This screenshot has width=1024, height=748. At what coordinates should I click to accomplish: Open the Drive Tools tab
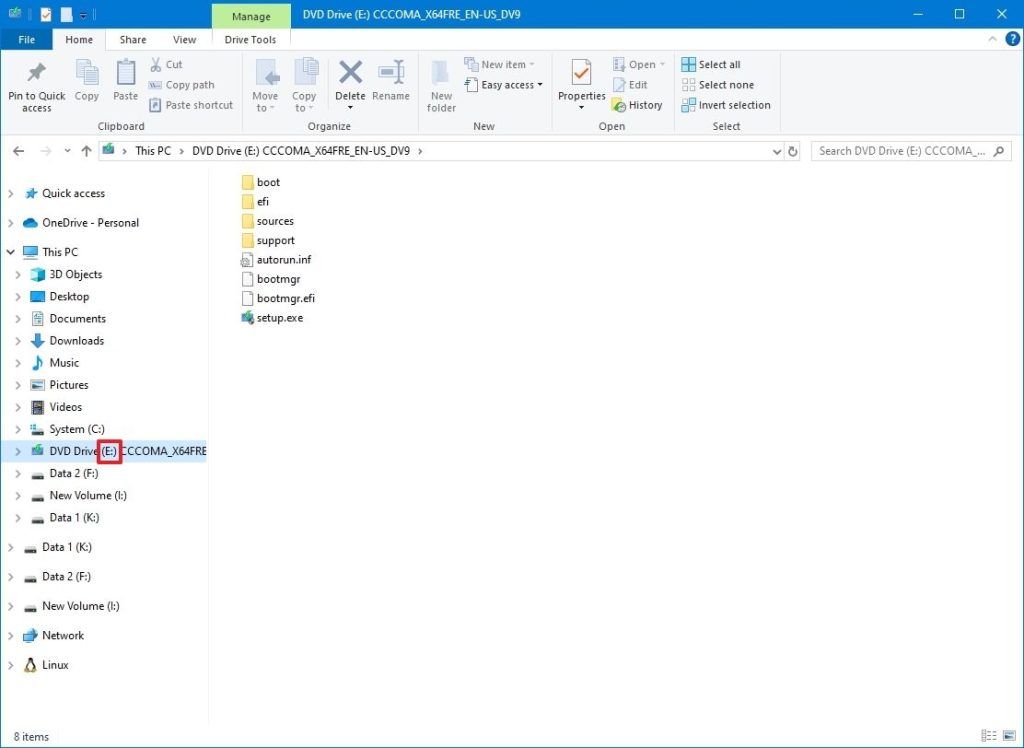pyautogui.click(x=250, y=39)
